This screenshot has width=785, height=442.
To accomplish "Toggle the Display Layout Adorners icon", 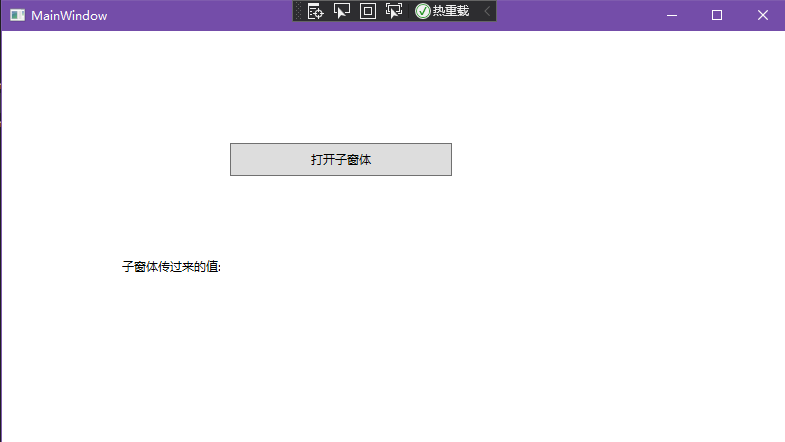I will (x=368, y=11).
